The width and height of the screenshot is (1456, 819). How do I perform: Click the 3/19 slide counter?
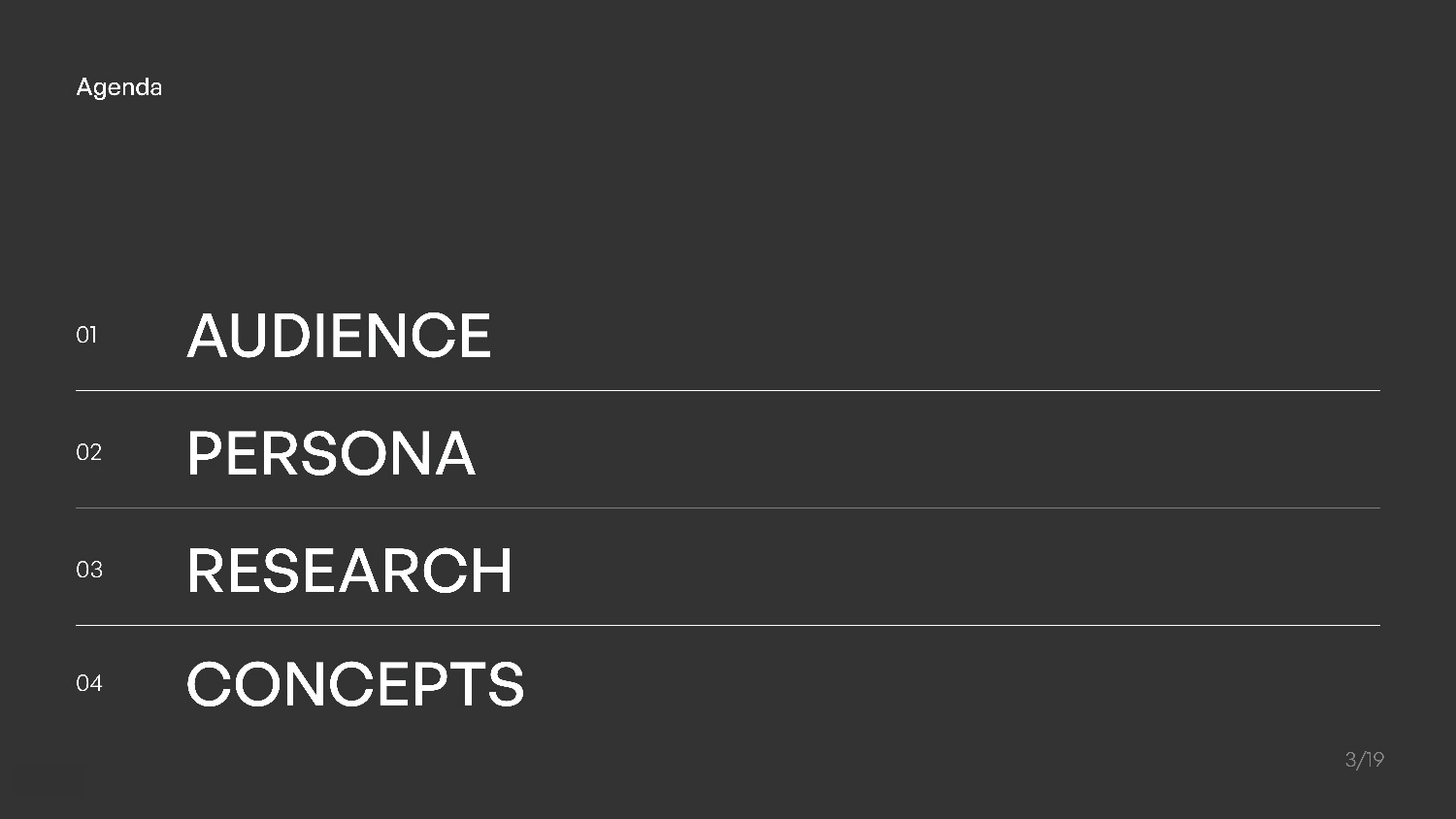[x=1364, y=760]
